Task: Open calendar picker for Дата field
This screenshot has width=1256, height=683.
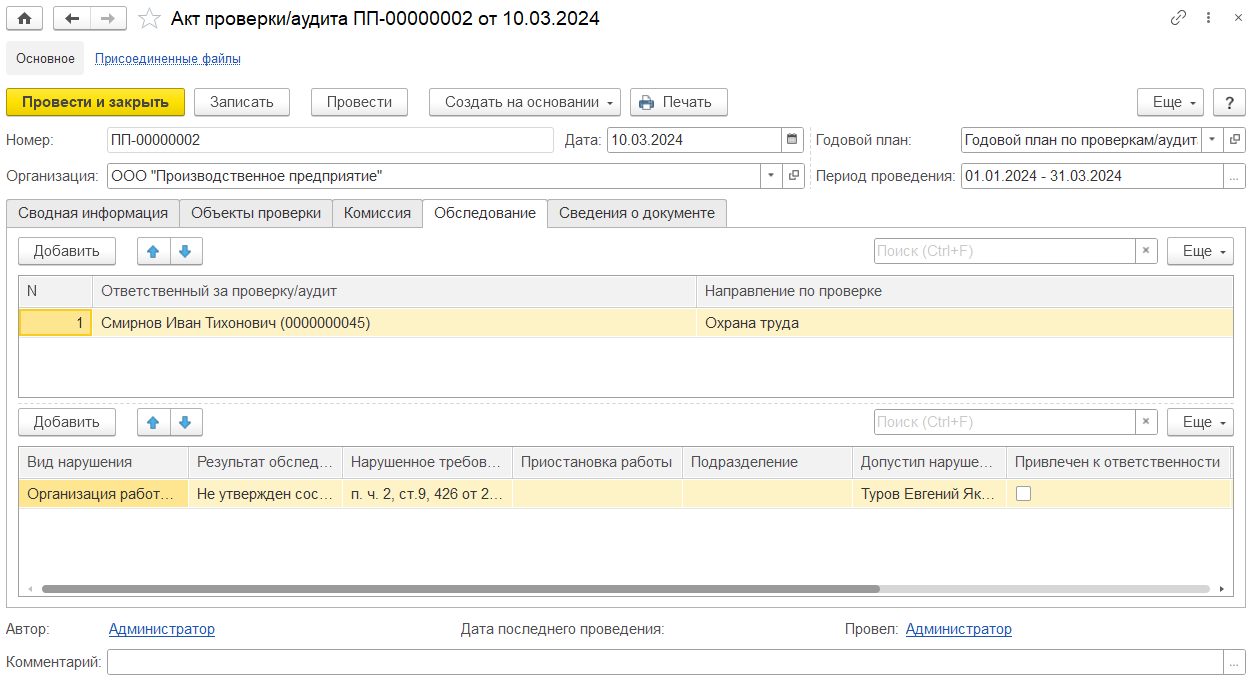Action: point(792,140)
